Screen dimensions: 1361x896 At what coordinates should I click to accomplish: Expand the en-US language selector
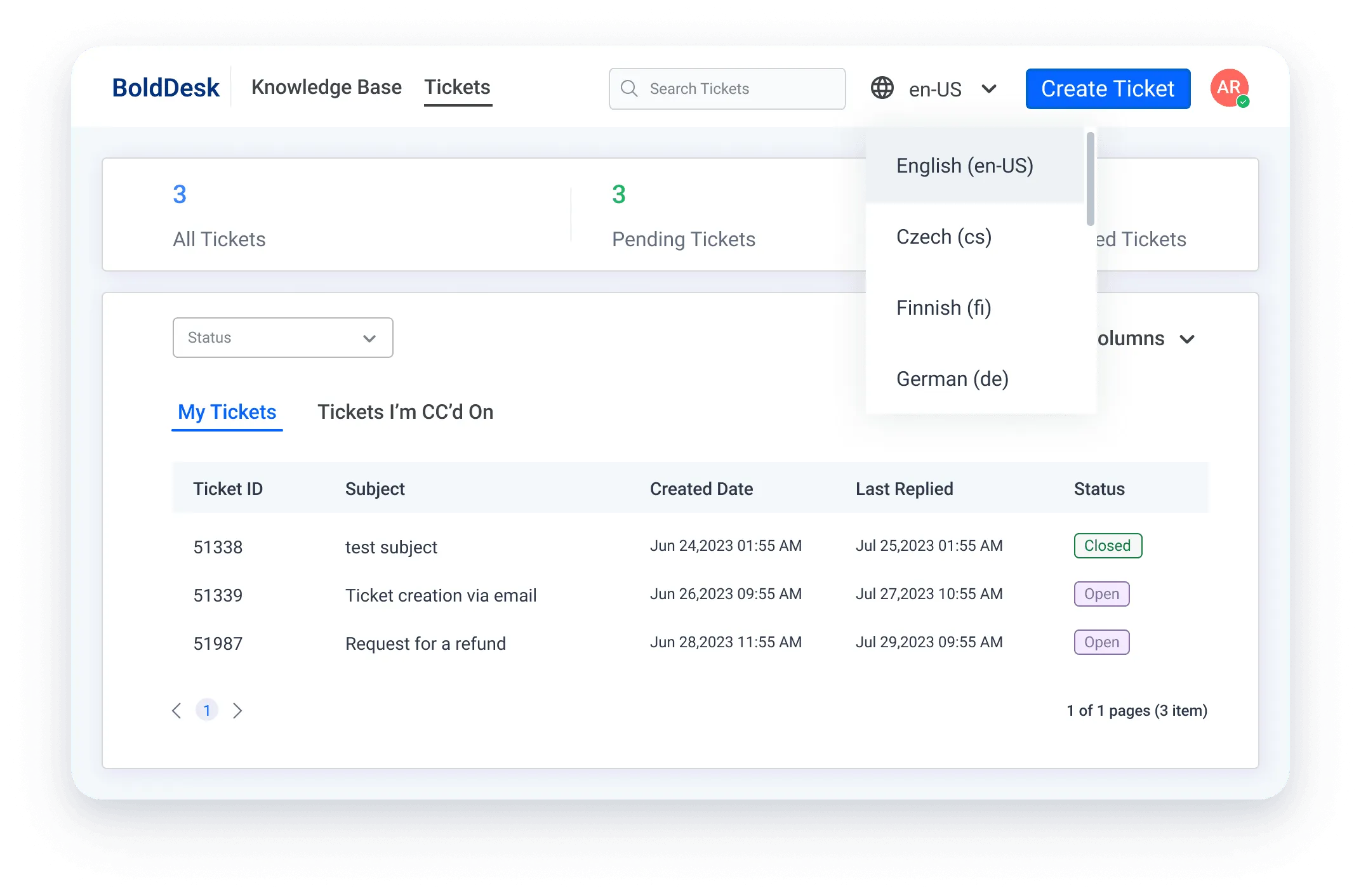coord(988,89)
